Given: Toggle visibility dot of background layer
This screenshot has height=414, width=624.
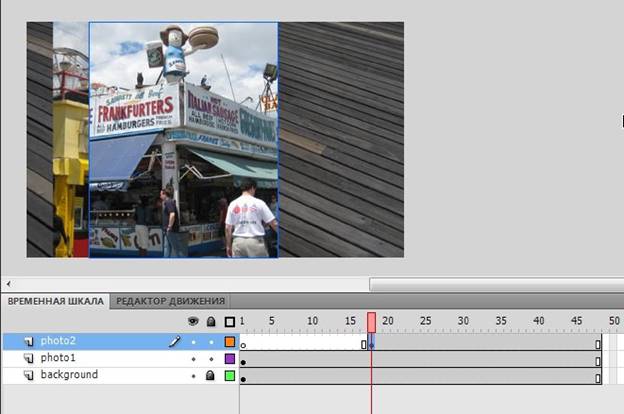Looking at the screenshot, I should coord(193,376).
